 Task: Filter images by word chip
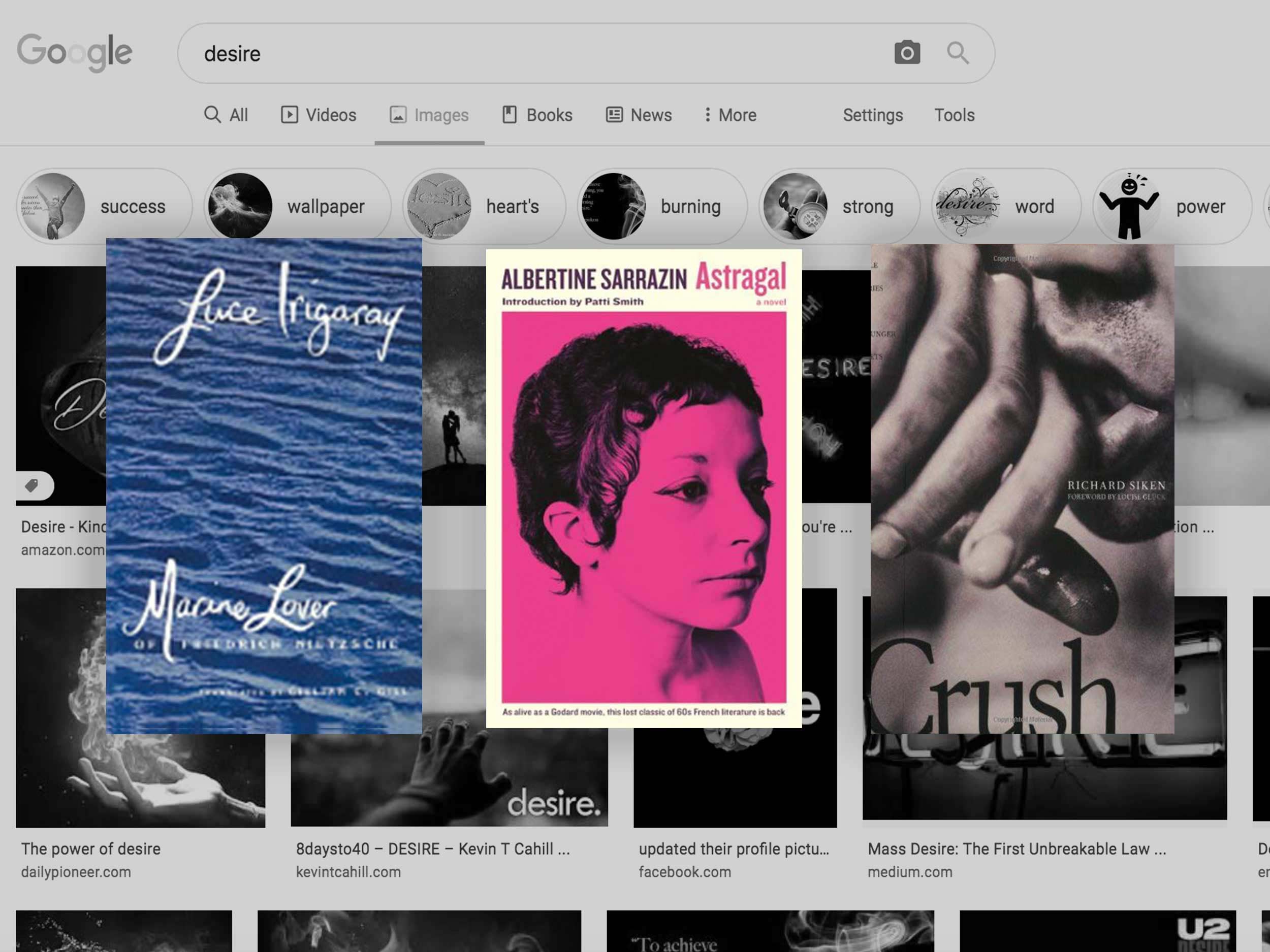coord(1006,206)
